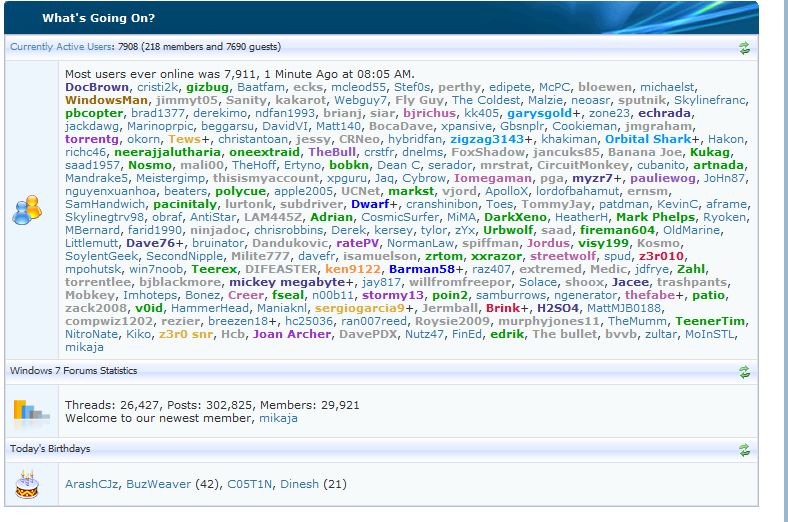Click Jacee username
The image size is (788, 522).
(x=630, y=282)
